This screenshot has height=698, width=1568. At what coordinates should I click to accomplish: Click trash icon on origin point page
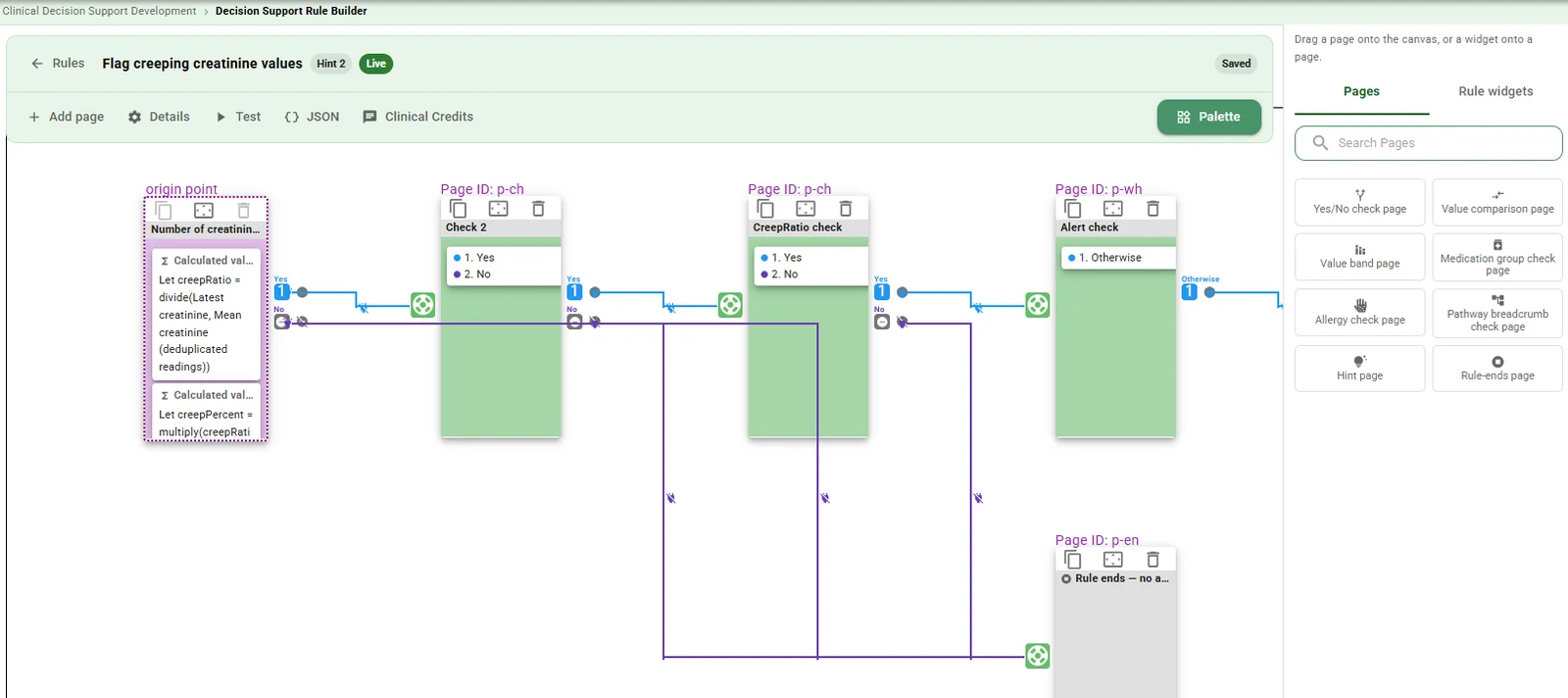tap(244, 211)
